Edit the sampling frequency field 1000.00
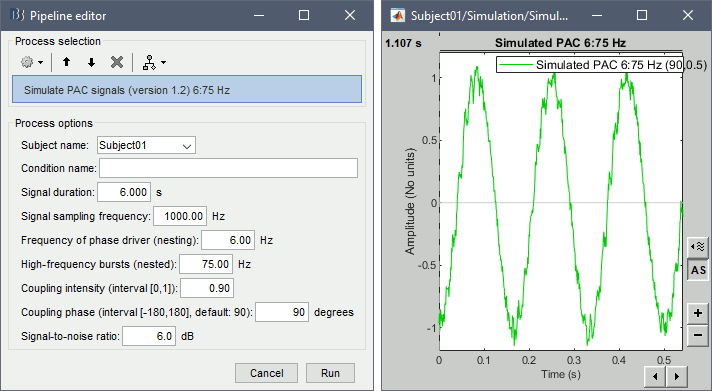This screenshot has height=391, width=712. click(180, 216)
